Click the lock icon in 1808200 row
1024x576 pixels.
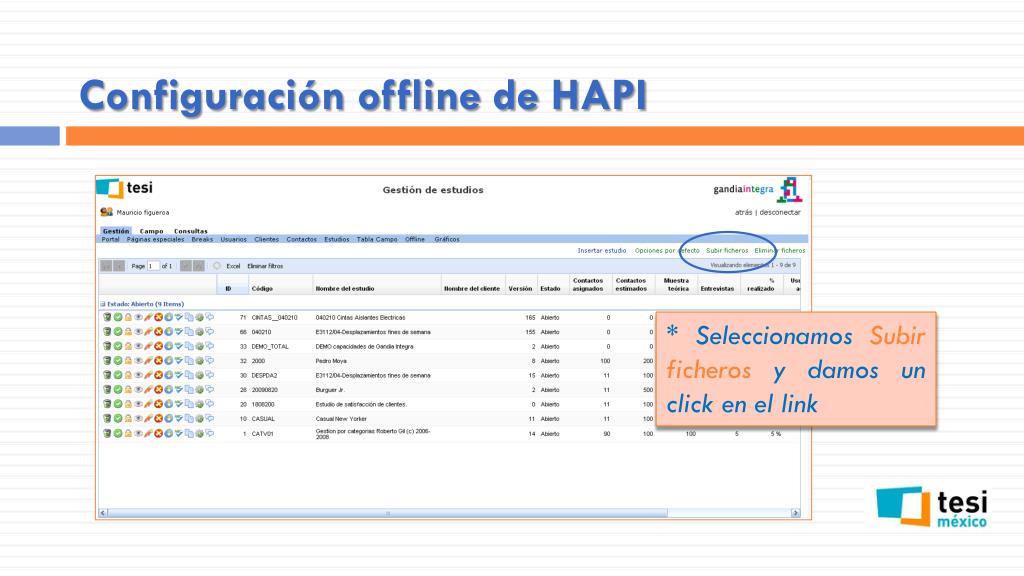[128, 404]
